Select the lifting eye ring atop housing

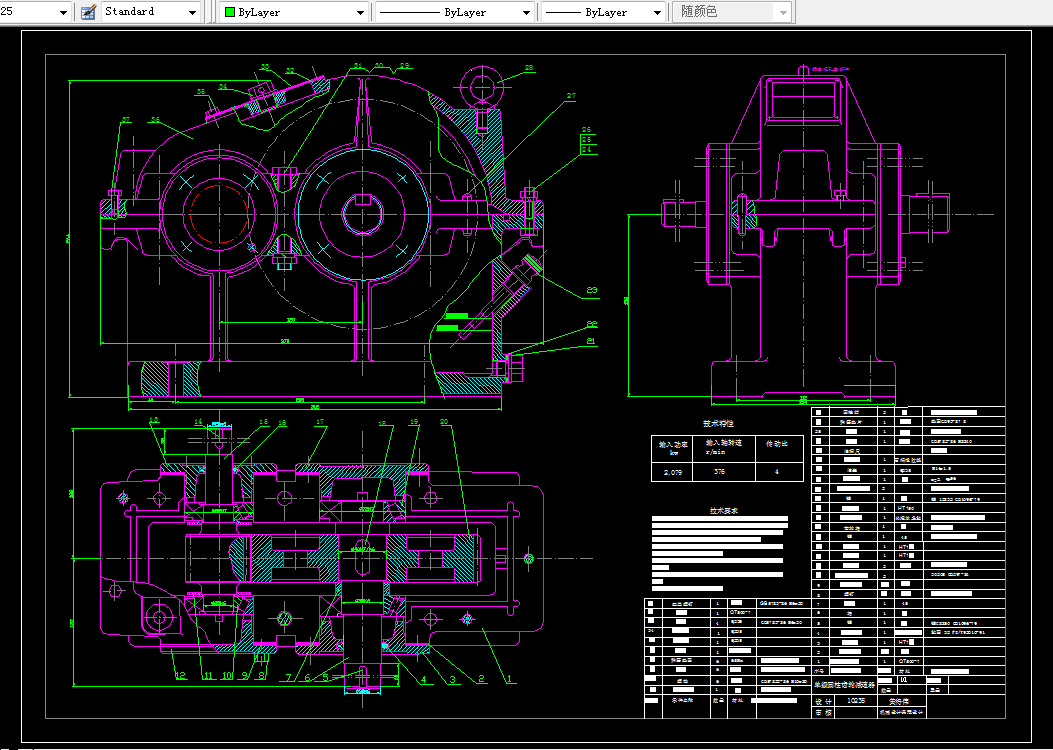[x=481, y=85]
